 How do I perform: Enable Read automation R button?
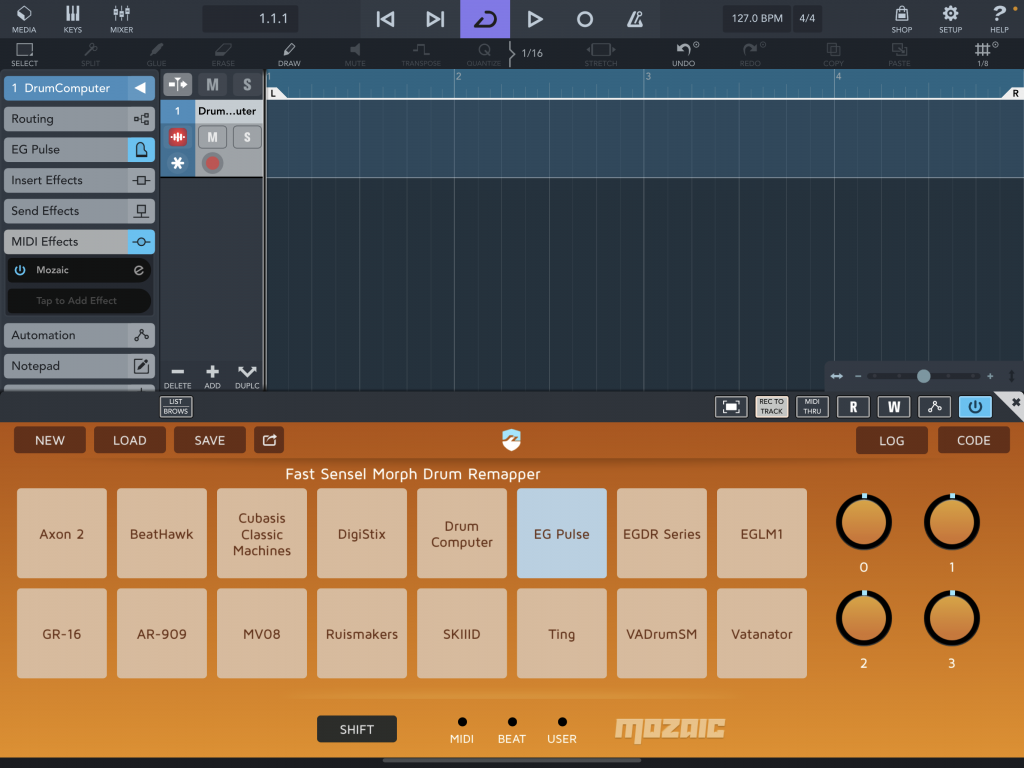tap(853, 407)
